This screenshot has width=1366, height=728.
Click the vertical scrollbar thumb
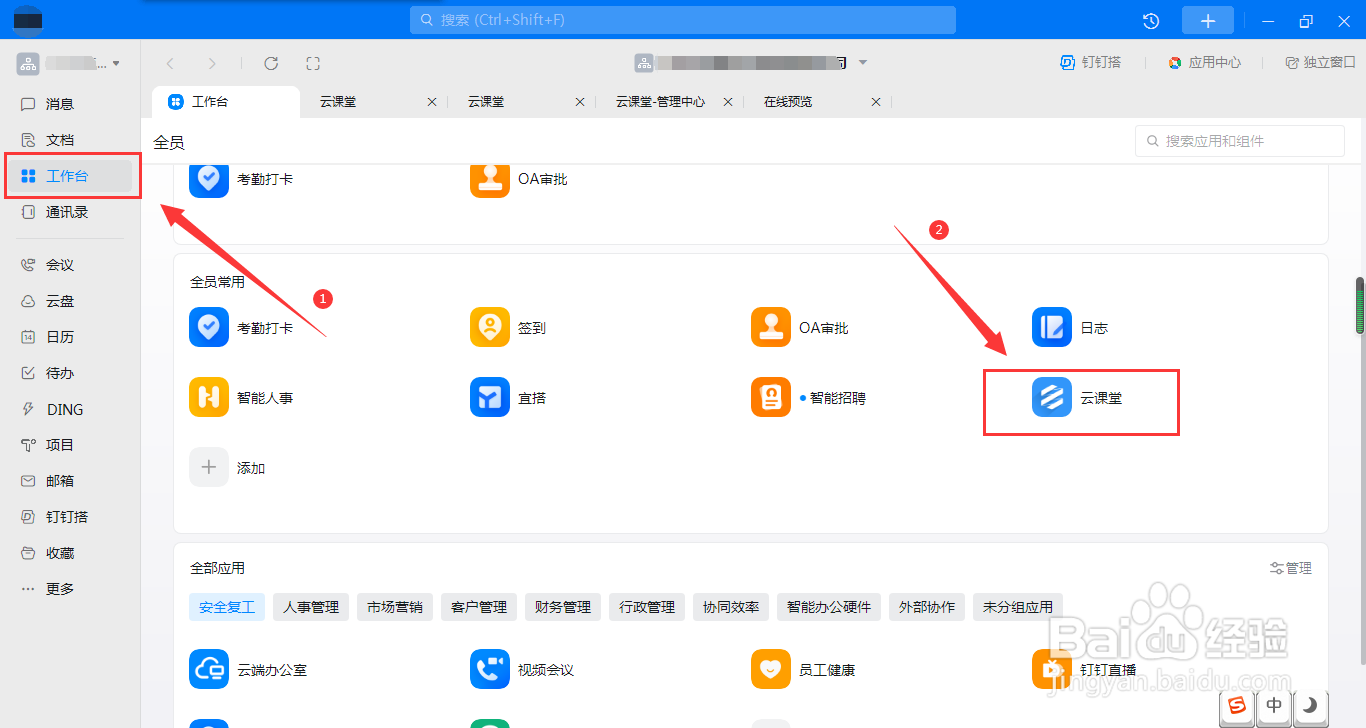tap(1359, 305)
